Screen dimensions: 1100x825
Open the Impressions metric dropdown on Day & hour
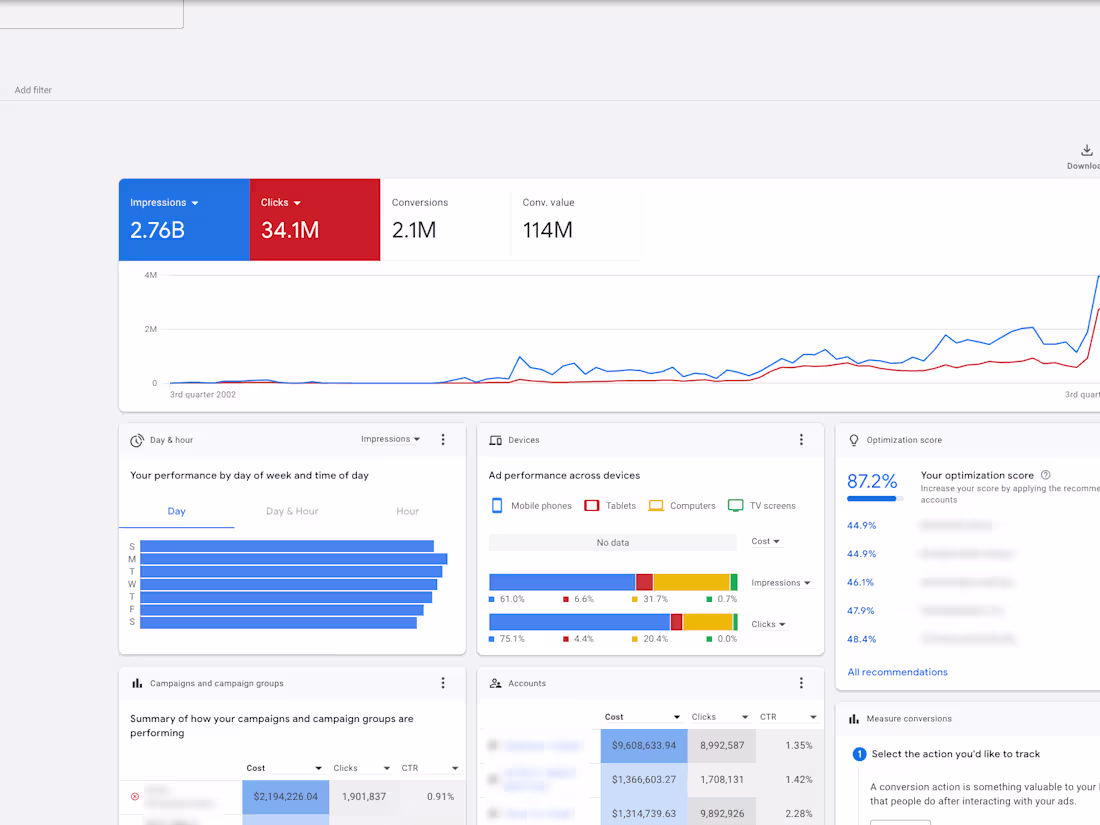tap(390, 439)
